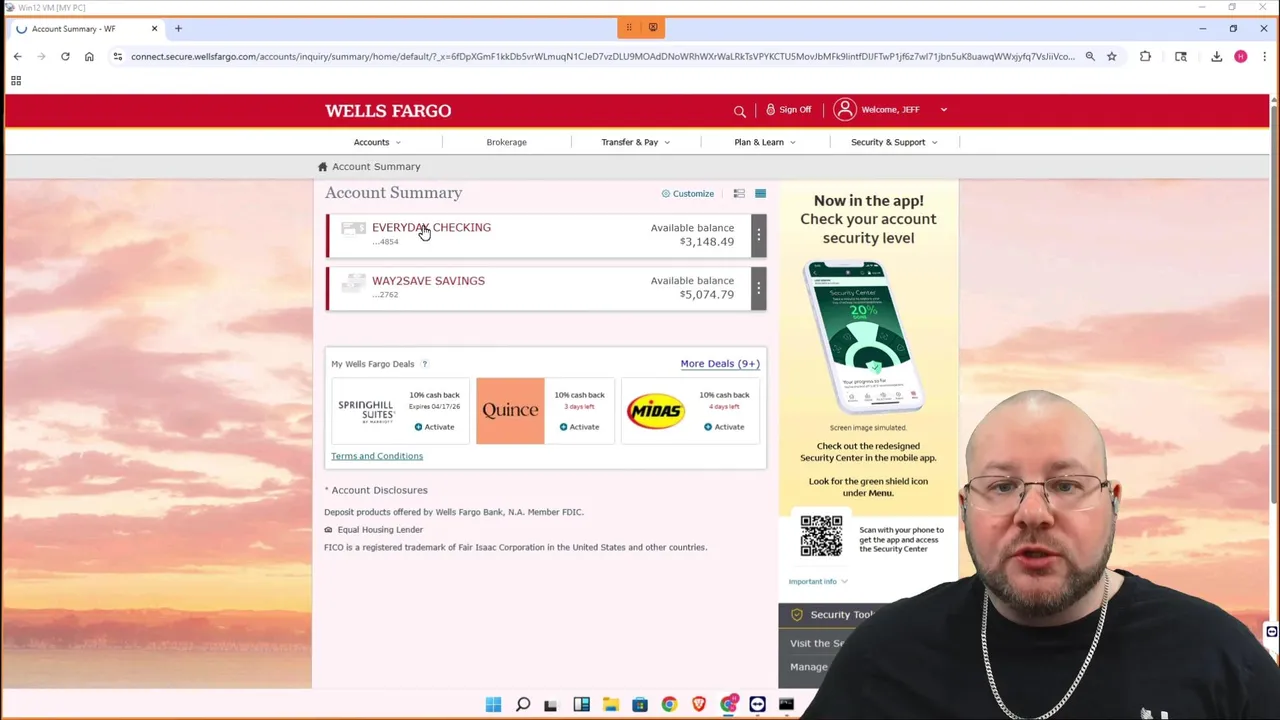The height and width of the screenshot is (720, 1280).
Task: Open the Chrome profile avatar
Action: pos(1240,57)
